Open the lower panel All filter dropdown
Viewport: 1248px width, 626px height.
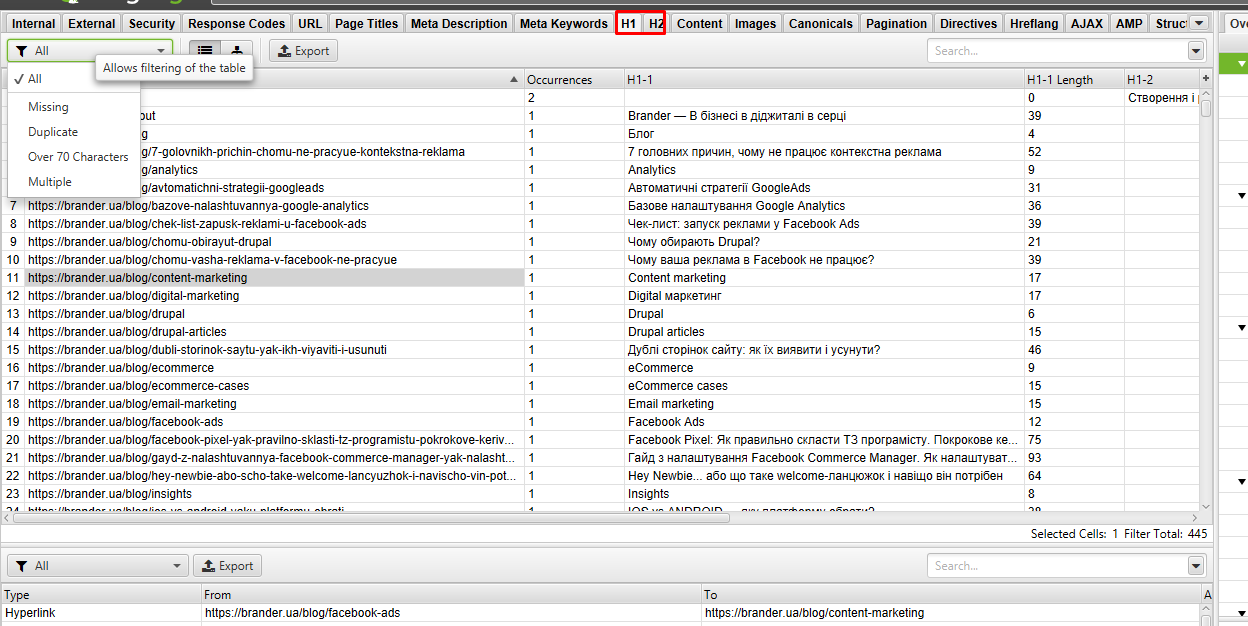coord(96,566)
